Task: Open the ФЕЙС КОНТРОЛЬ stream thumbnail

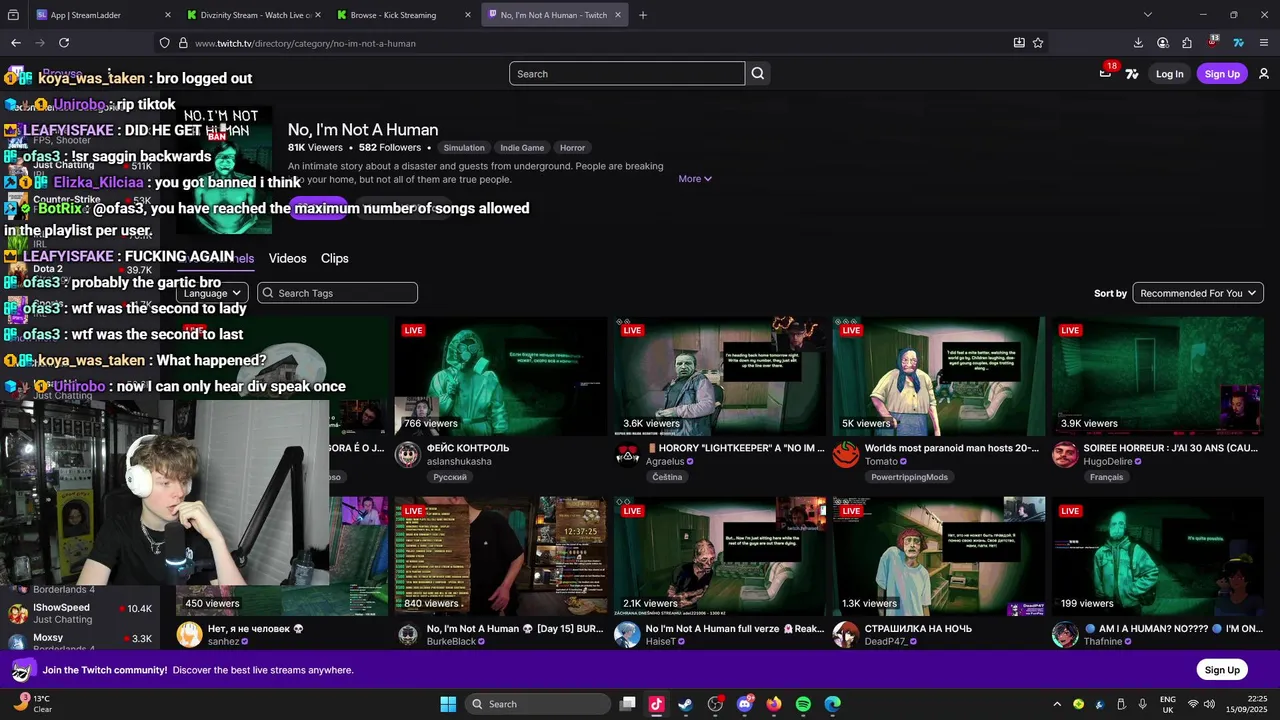Action: 501,376
